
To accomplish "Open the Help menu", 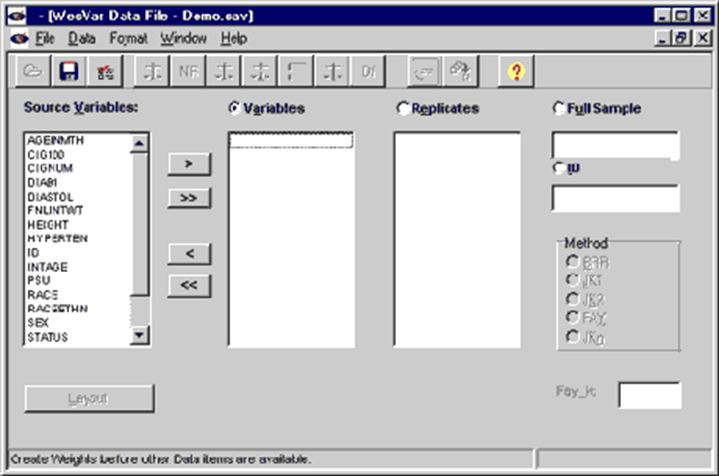I will click(234, 38).
